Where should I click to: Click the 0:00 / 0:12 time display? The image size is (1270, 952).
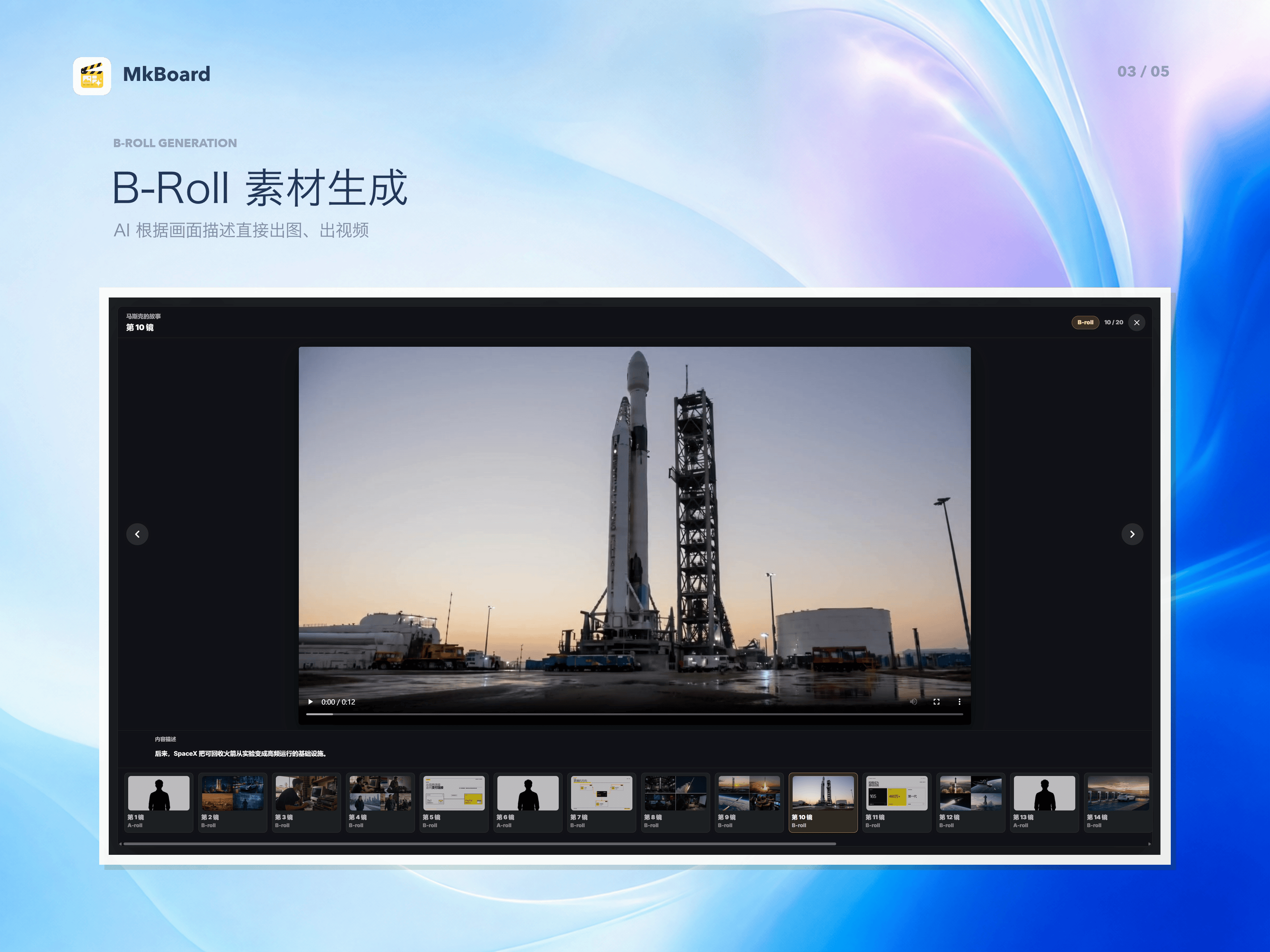tap(338, 702)
